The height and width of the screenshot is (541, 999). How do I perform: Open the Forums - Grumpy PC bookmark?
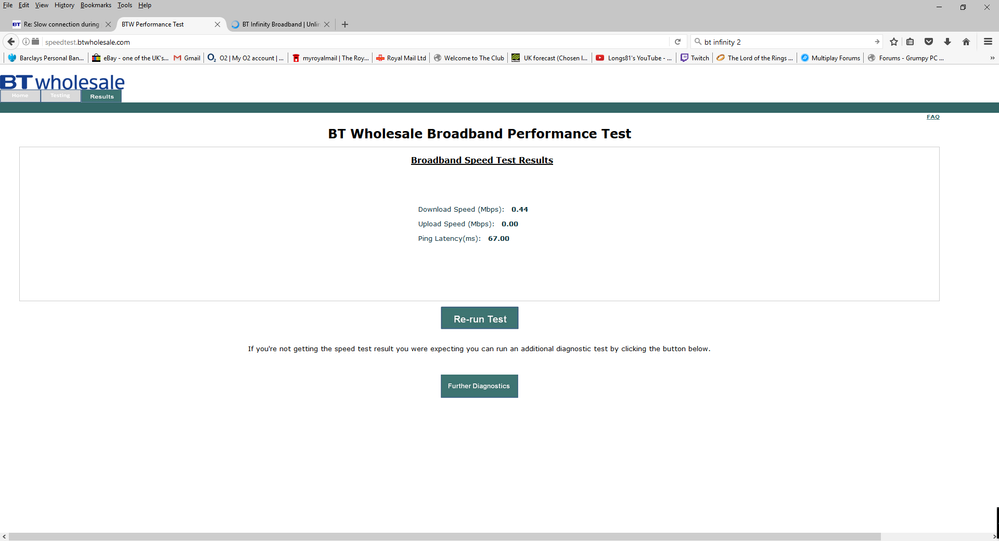coord(906,58)
